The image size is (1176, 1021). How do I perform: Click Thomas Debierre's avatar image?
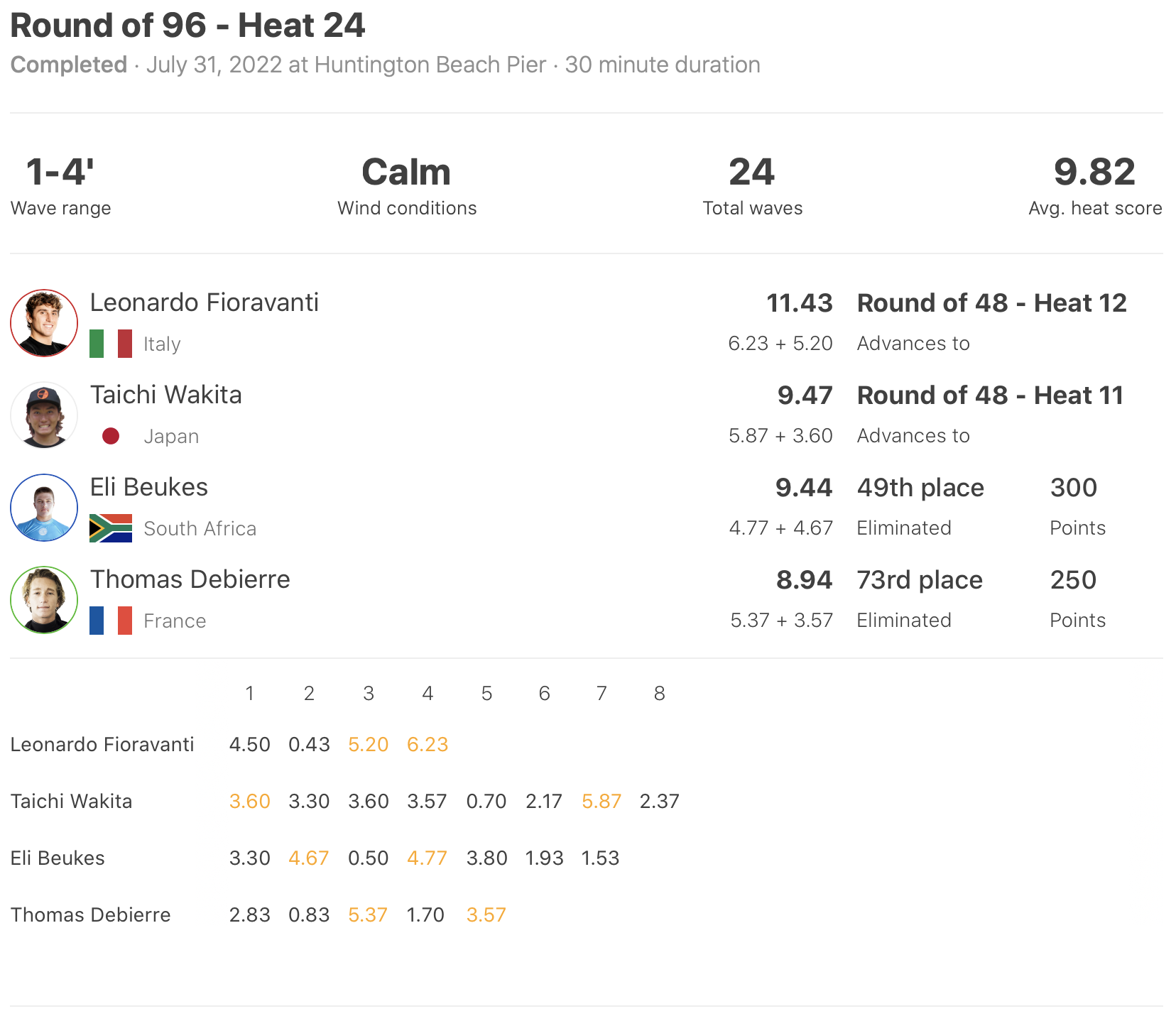coord(44,600)
